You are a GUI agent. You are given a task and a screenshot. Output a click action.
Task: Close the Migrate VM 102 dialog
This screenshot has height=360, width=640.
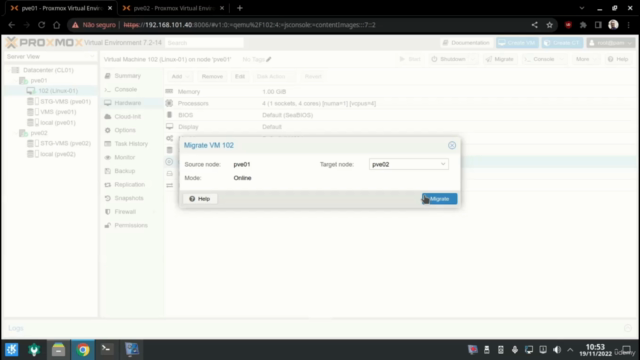coord(452,145)
